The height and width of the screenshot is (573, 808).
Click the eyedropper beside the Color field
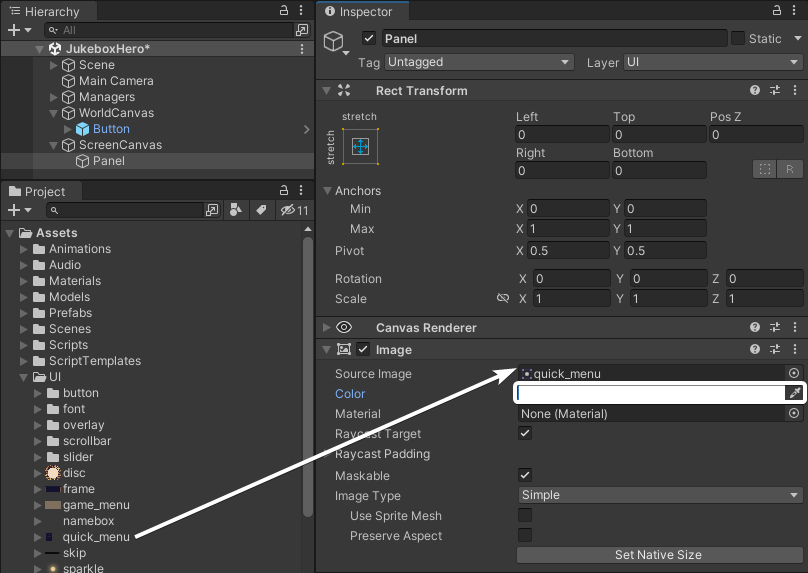[794, 393]
